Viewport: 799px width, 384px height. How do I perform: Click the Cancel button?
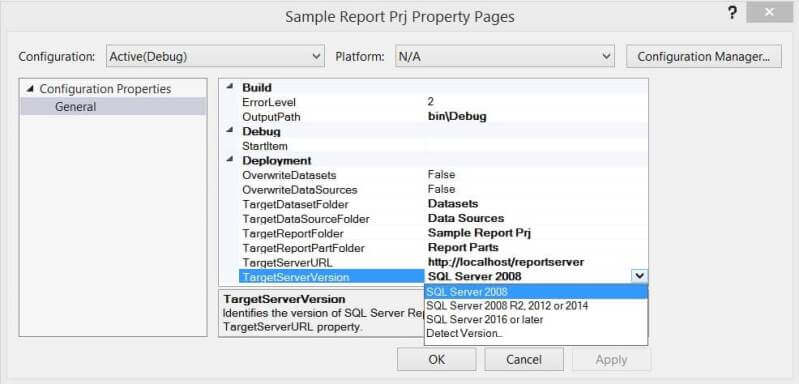(524, 360)
